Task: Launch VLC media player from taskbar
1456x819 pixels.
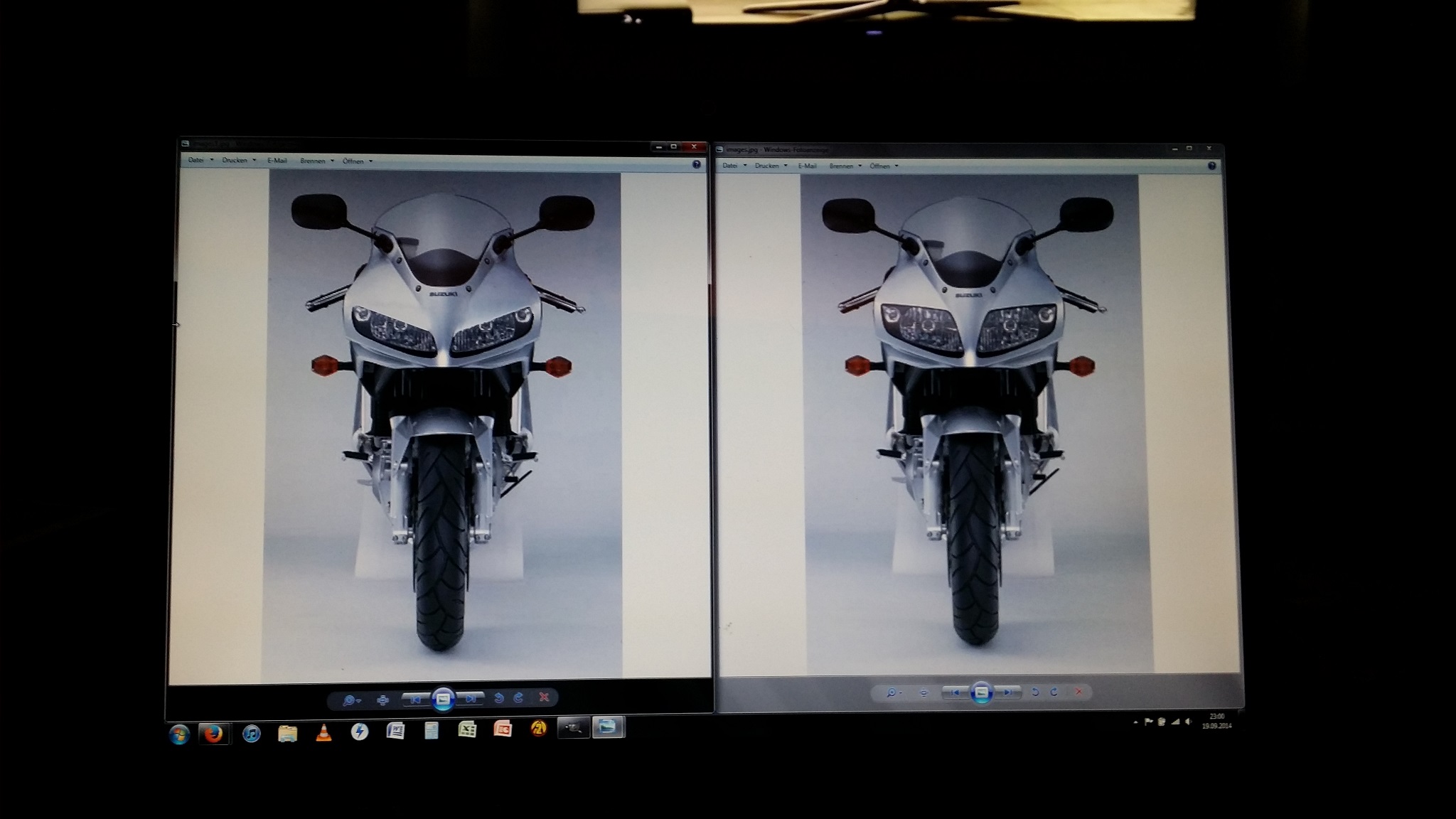Action: click(323, 732)
